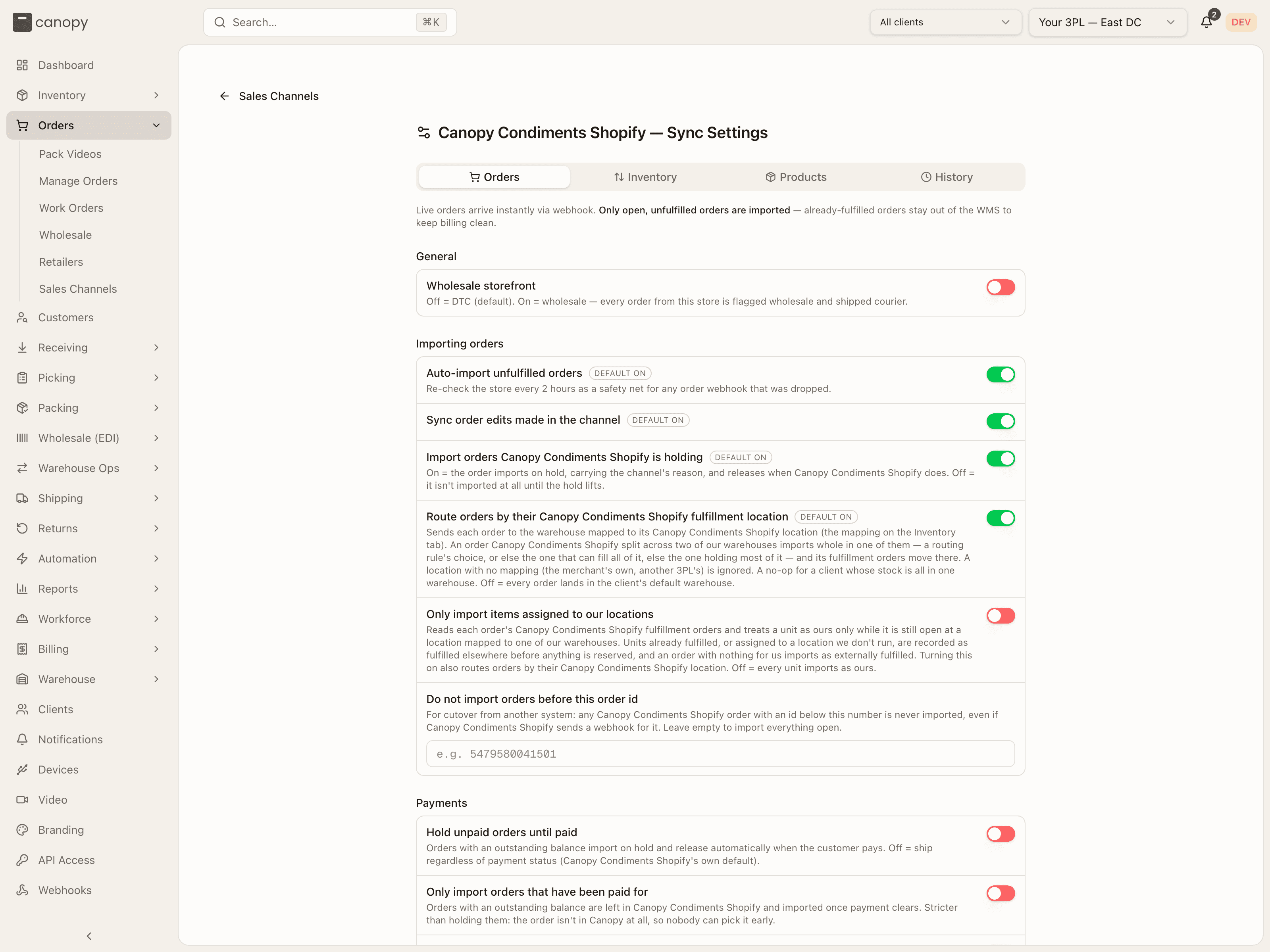
Task: Click the Branding palette icon
Action: [x=22, y=829]
